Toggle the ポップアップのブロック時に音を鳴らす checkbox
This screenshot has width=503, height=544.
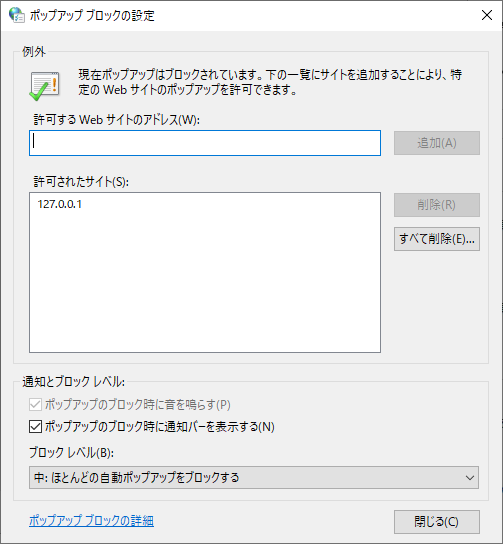35,405
